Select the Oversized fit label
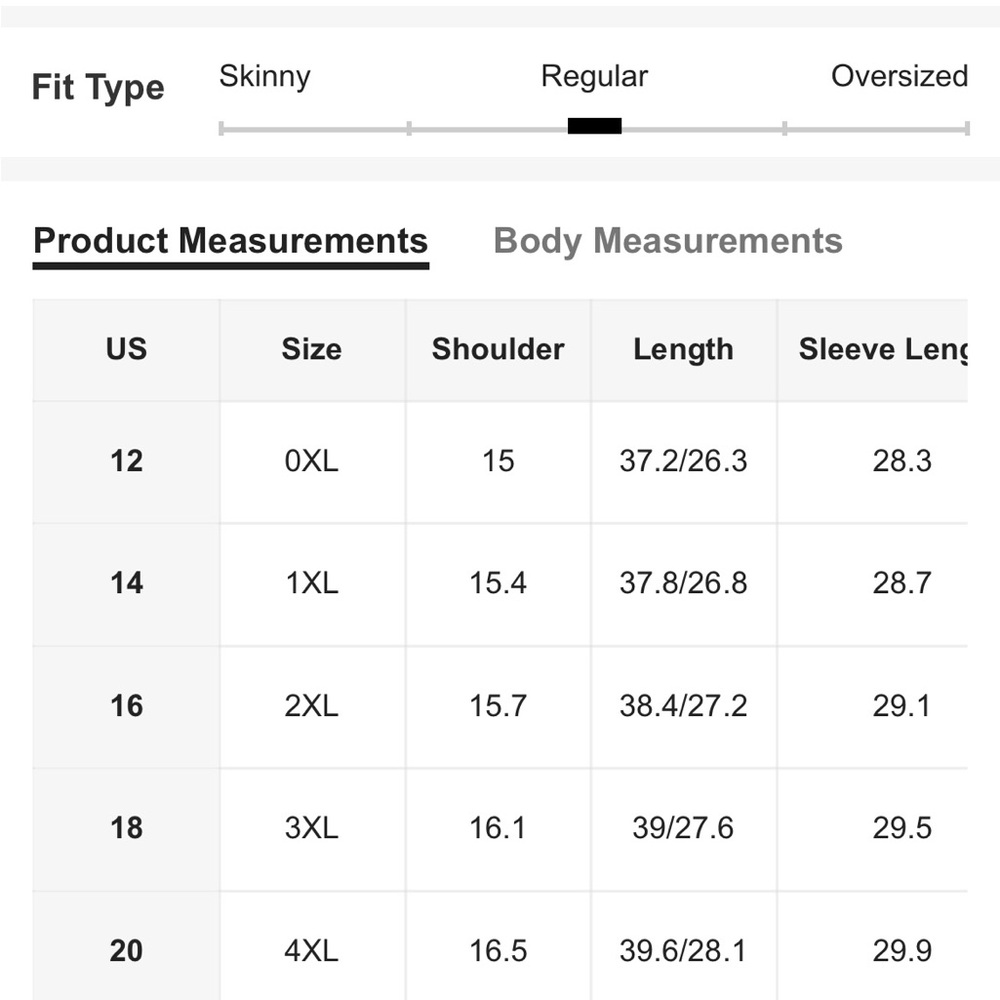This screenshot has width=1000, height=1000. 899,76
